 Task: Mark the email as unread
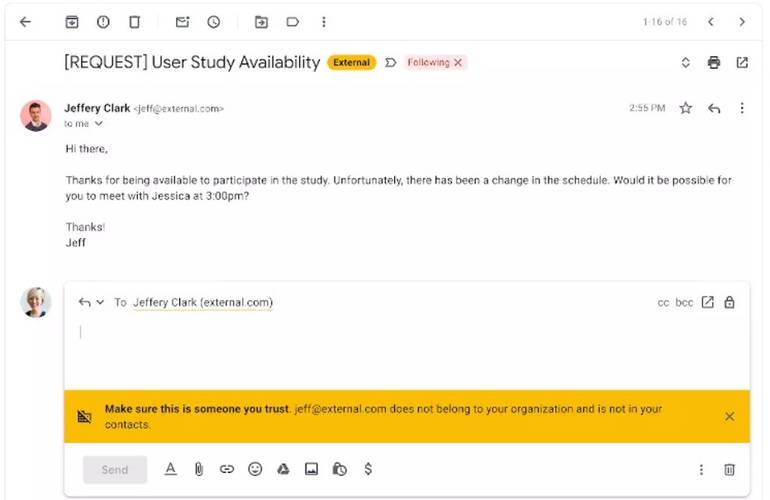182,22
